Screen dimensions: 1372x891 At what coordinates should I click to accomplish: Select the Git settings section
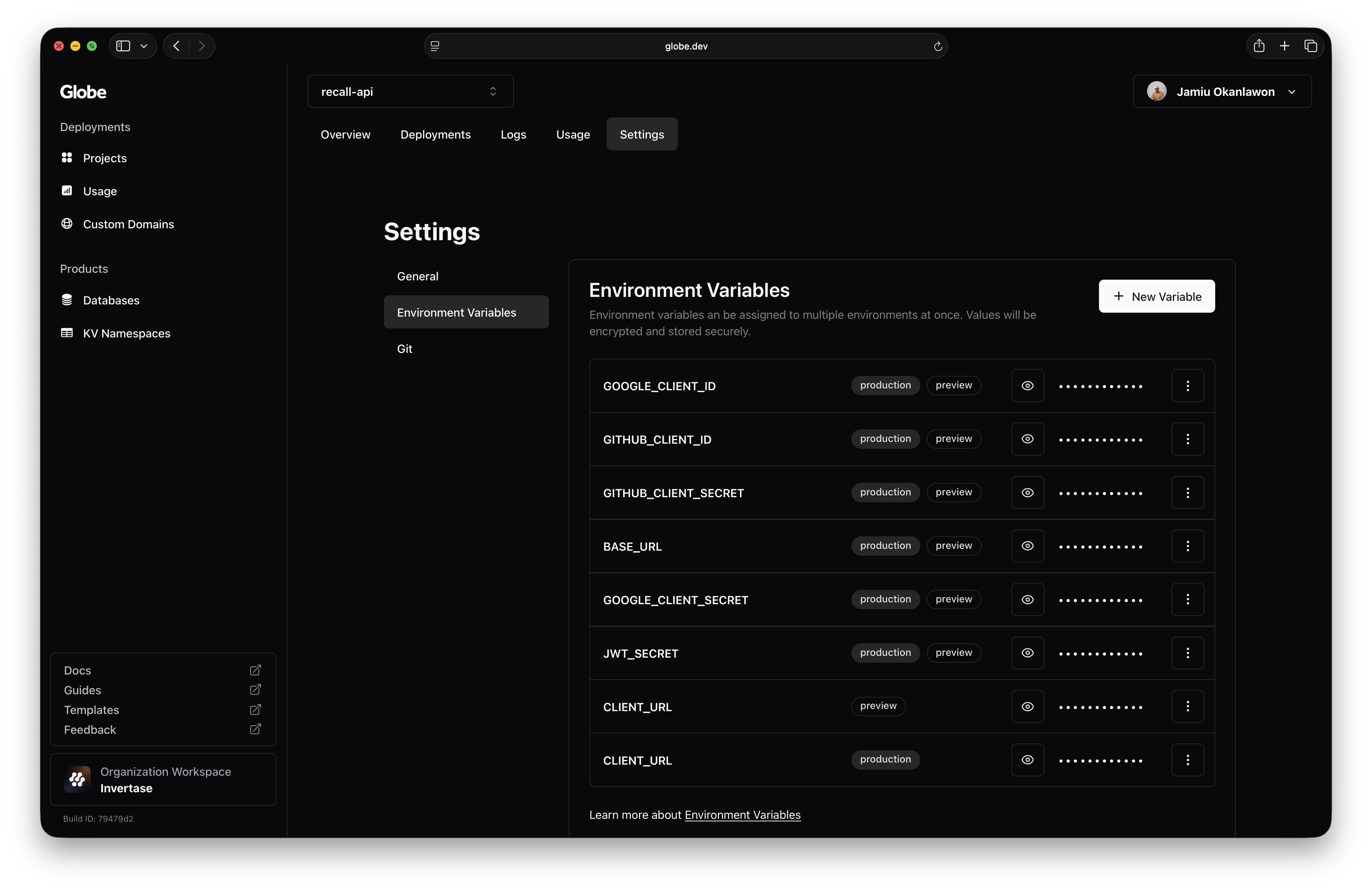pyautogui.click(x=405, y=349)
